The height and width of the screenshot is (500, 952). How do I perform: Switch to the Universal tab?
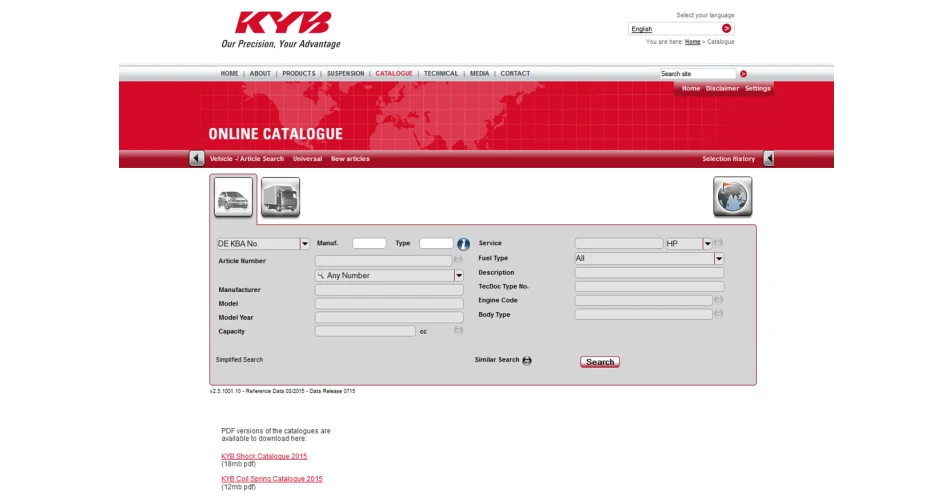click(x=307, y=159)
